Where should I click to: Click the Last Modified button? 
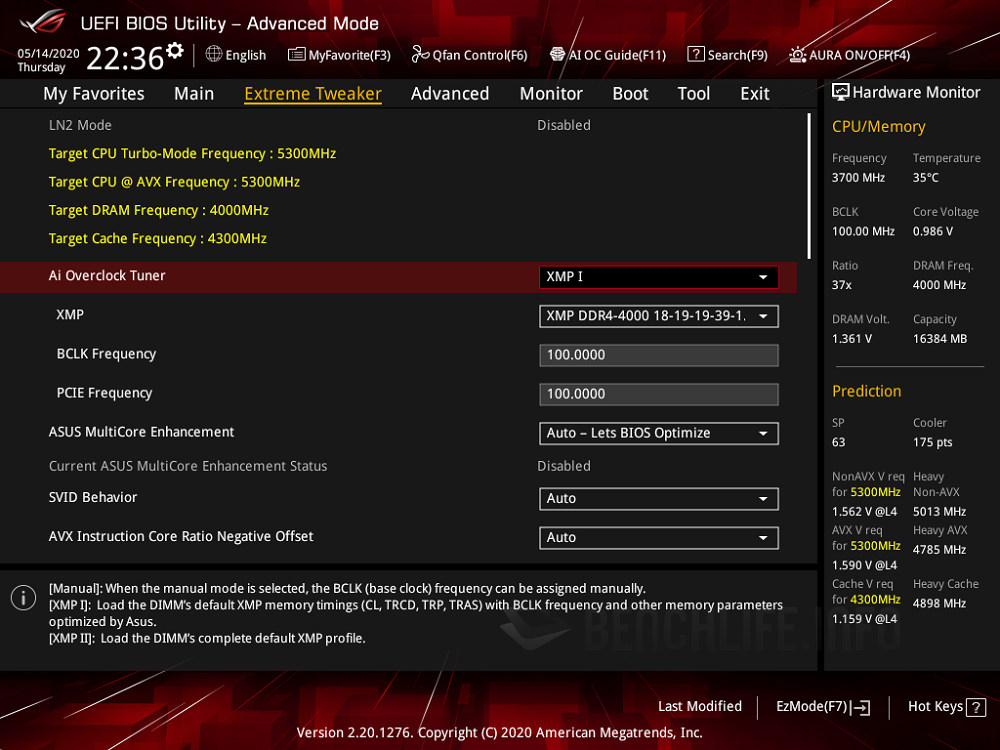click(700, 706)
